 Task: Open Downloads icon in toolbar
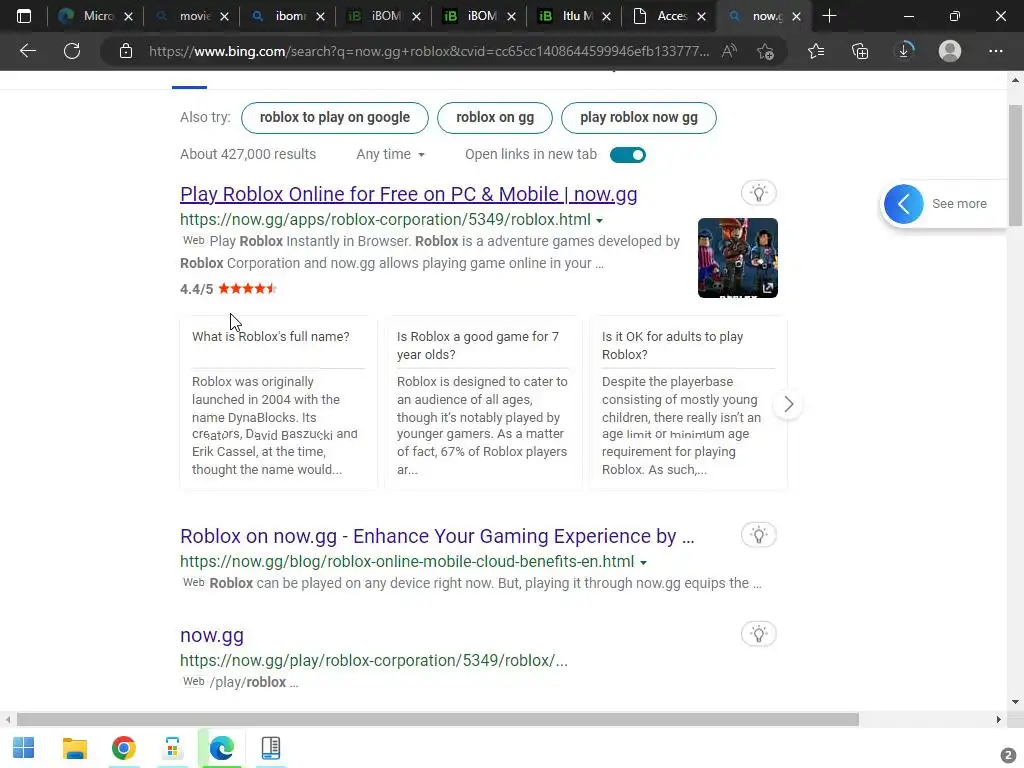click(x=904, y=51)
